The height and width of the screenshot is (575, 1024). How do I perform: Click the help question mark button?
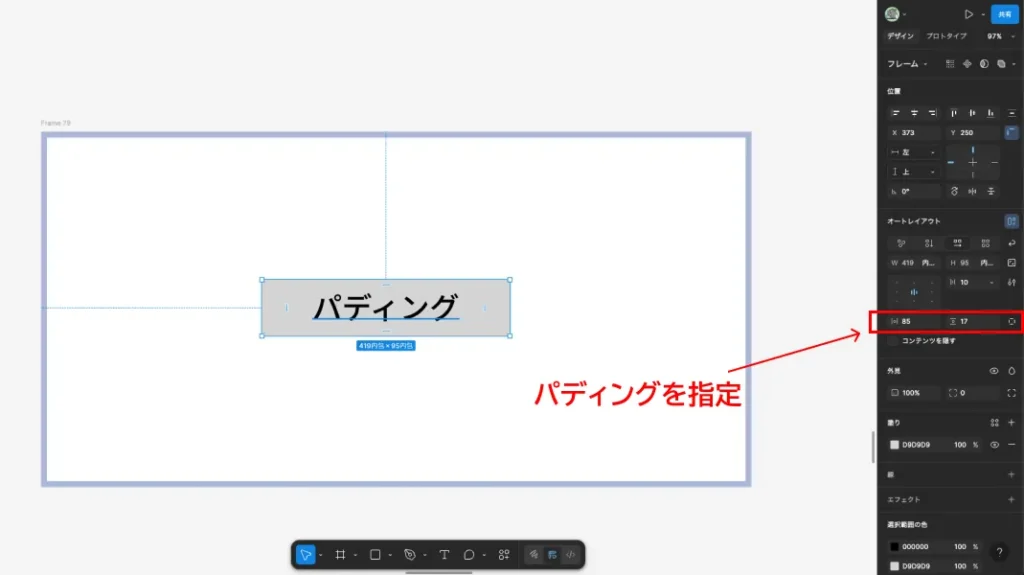[x=998, y=552]
